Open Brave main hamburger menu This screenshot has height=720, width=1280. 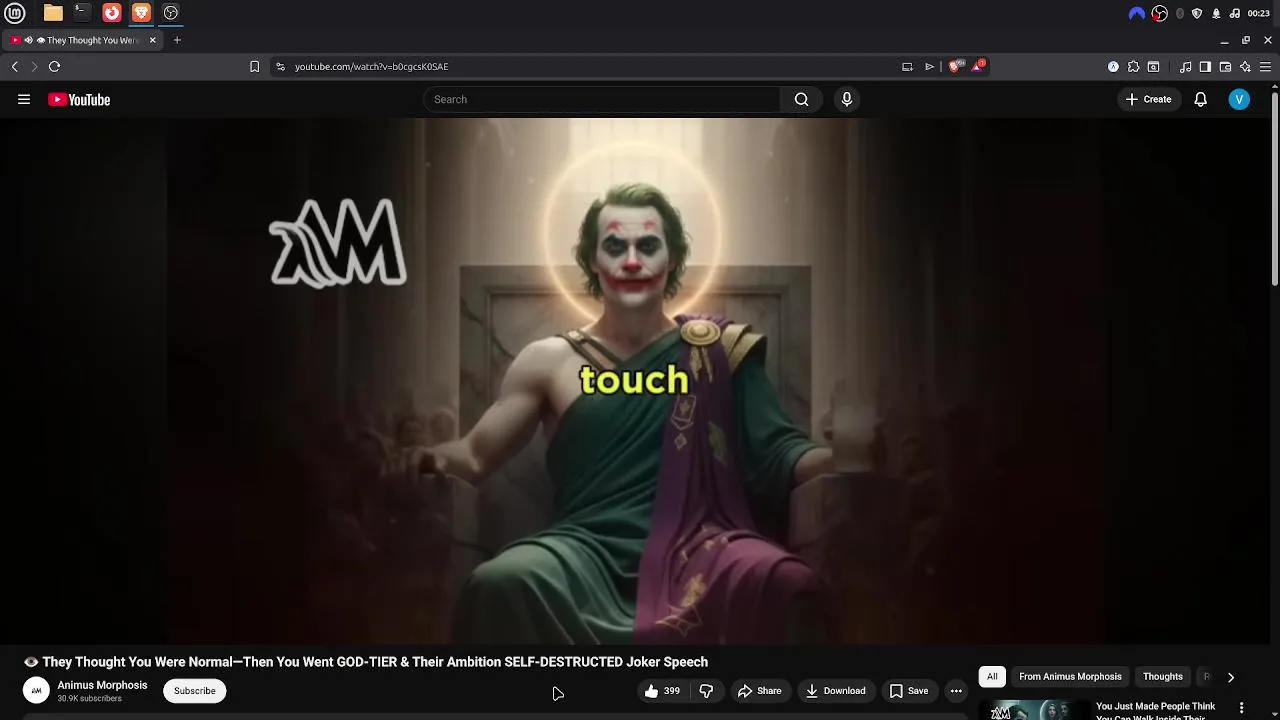[x=1265, y=67]
